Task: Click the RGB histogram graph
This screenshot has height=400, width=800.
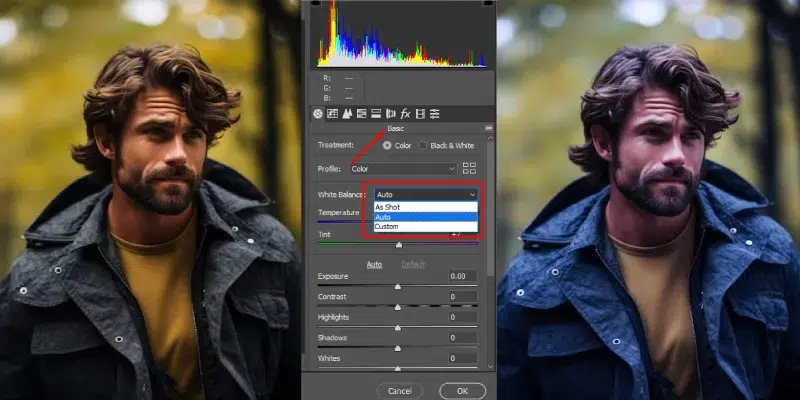Action: click(402, 34)
